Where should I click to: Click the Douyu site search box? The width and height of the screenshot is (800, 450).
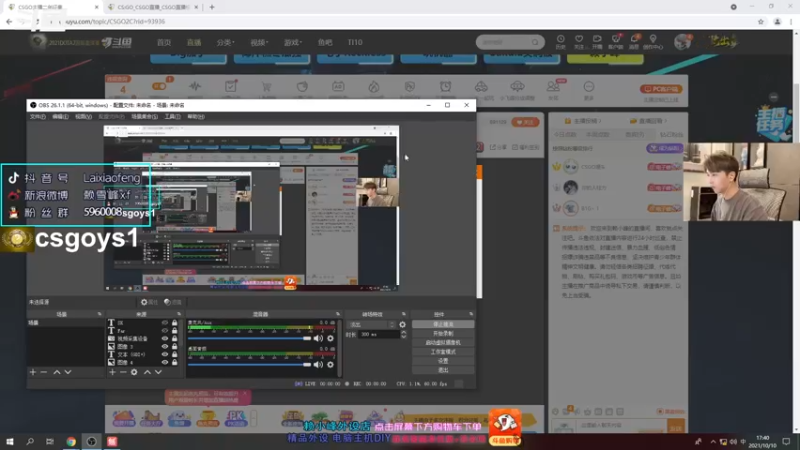click(x=510, y=42)
